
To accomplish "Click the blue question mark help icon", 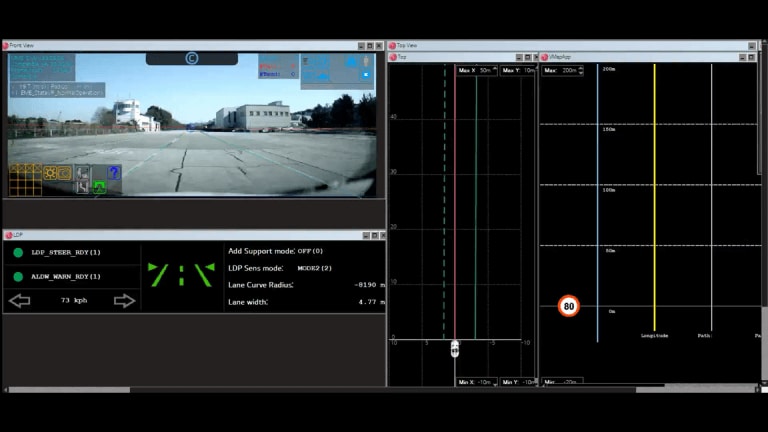I will click(x=113, y=172).
